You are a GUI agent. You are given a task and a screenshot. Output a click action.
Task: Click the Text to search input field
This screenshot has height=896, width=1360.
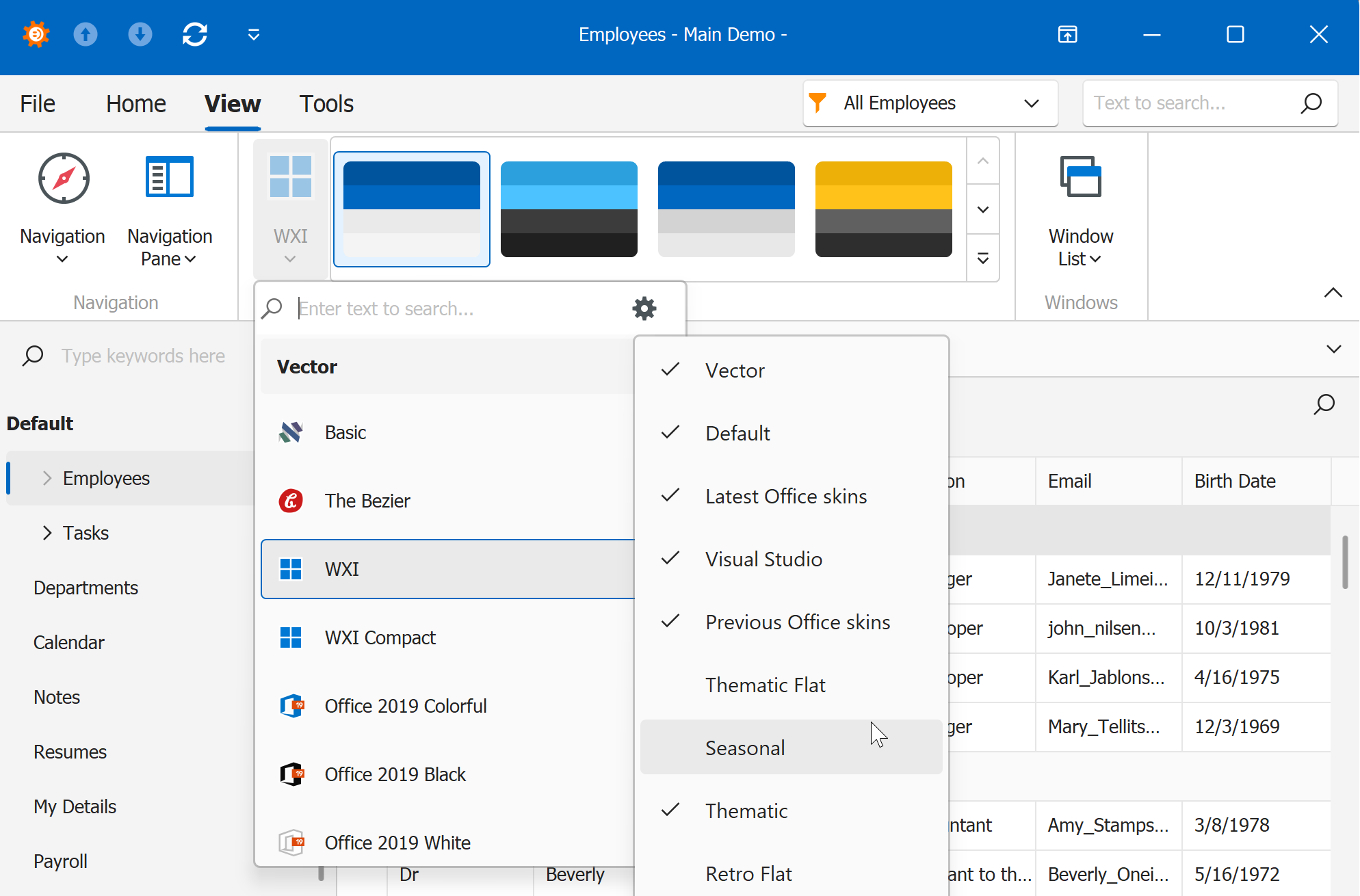[x=1191, y=102]
